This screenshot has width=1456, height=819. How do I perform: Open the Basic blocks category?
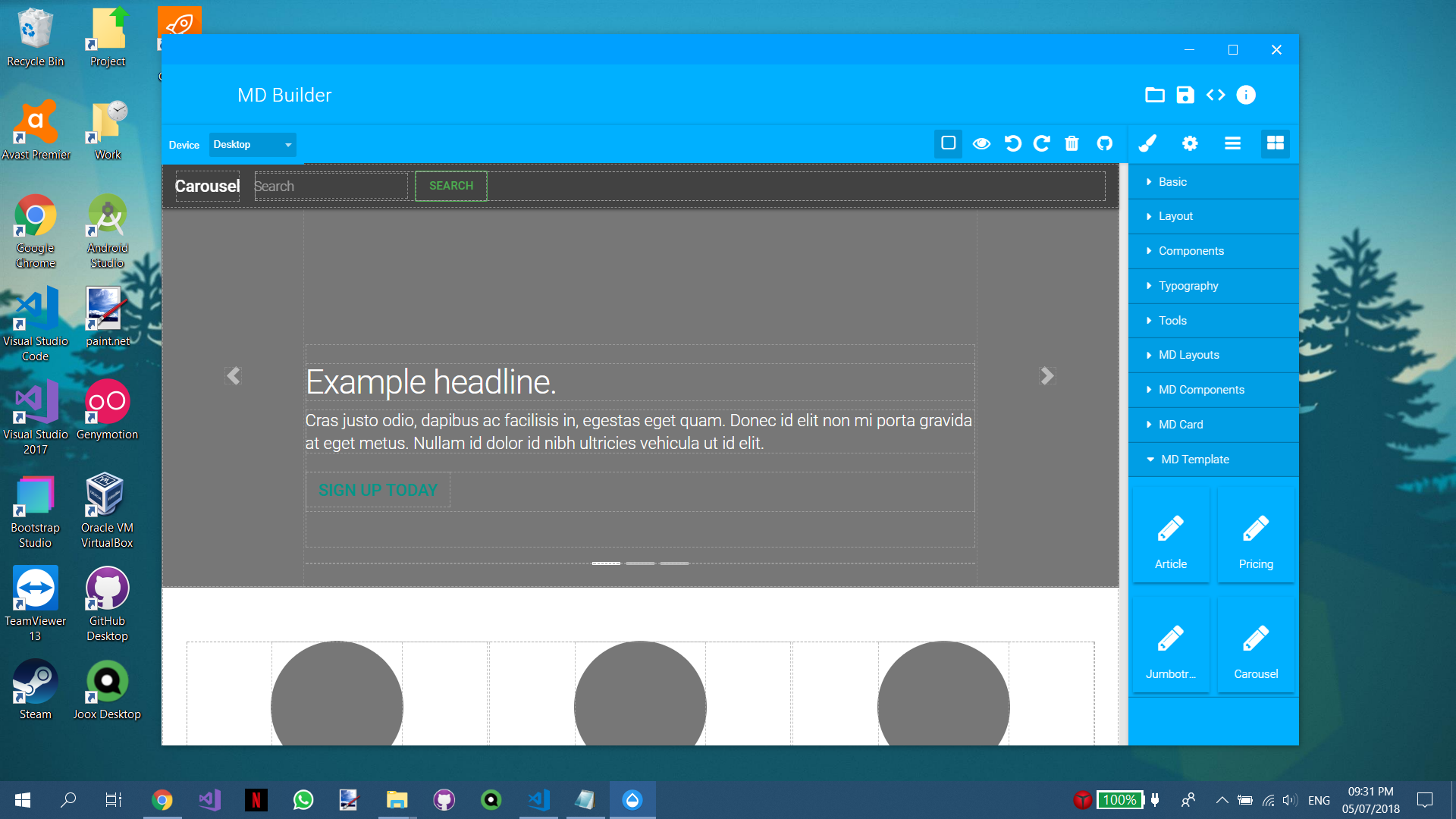click(1172, 182)
